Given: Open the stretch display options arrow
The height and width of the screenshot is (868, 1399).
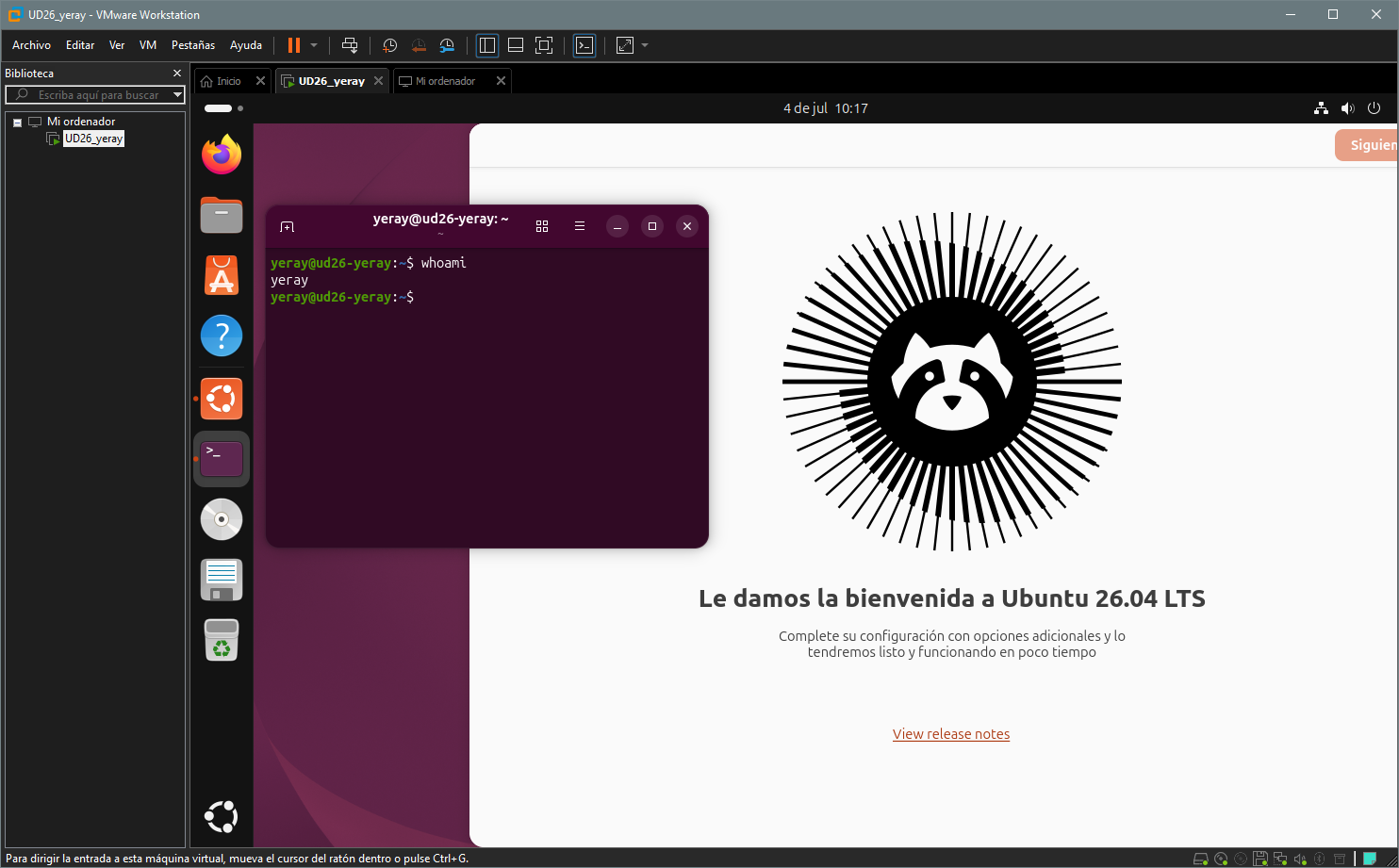Looking at the screenshot, I should click(x=645, y=45).
